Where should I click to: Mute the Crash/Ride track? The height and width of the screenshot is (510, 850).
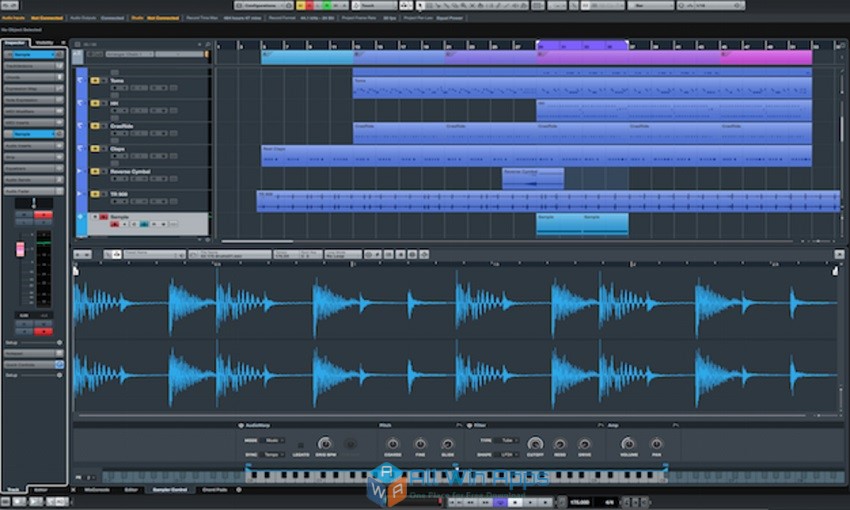click(x=95, y=126)
